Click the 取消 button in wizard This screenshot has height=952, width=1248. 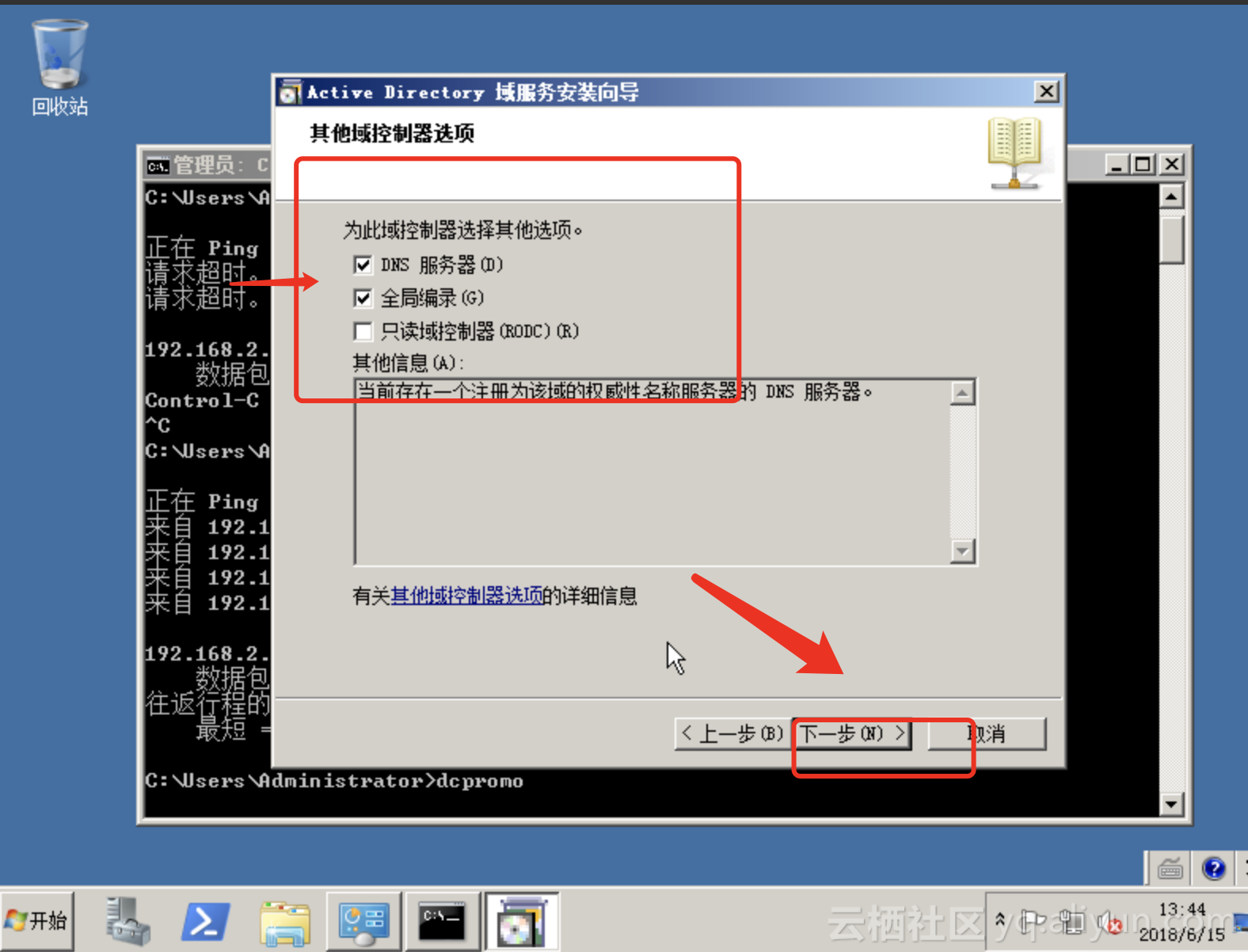coord(987,733)
